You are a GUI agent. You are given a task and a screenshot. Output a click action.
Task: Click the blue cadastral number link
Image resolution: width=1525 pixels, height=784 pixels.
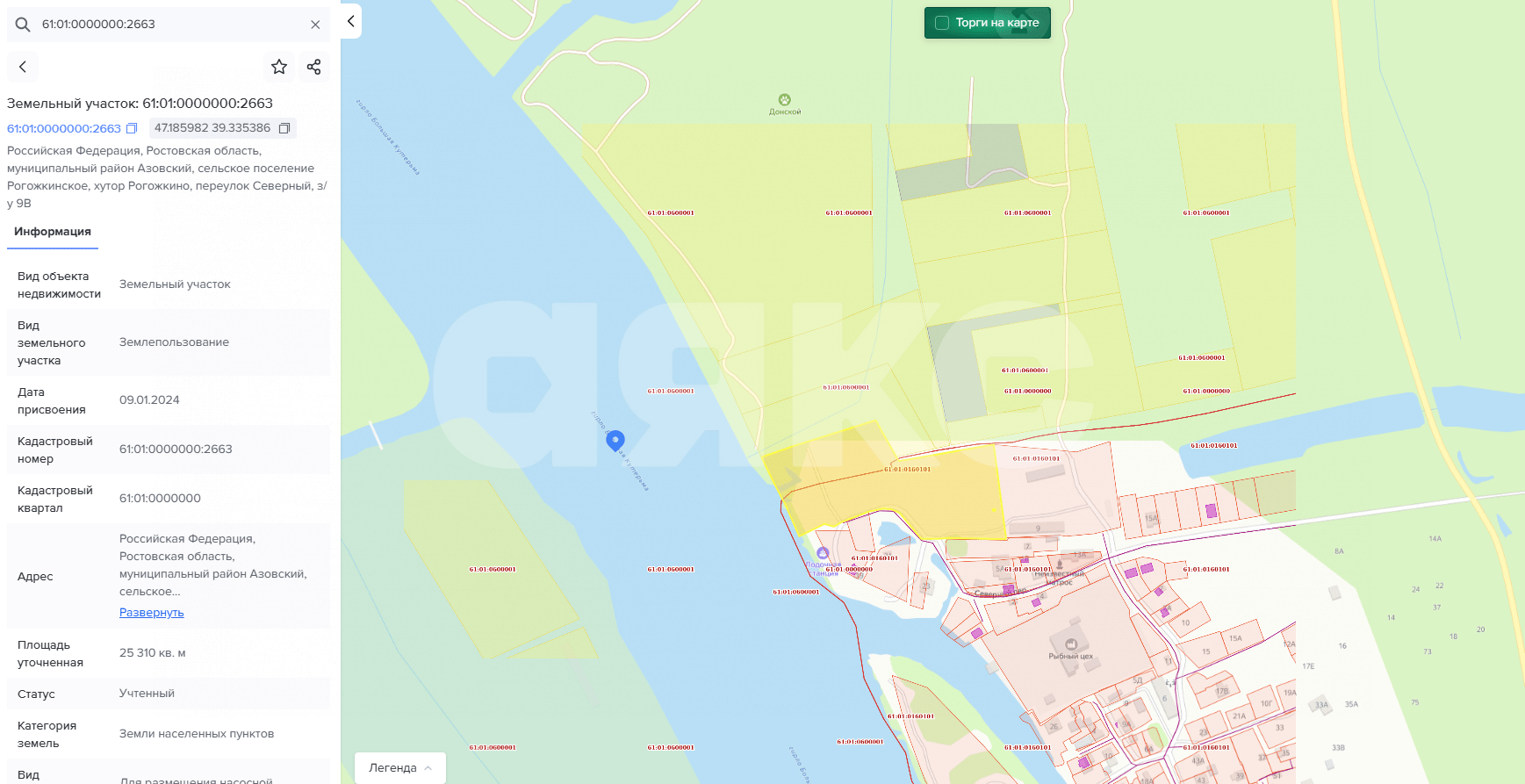click(64, 128)
